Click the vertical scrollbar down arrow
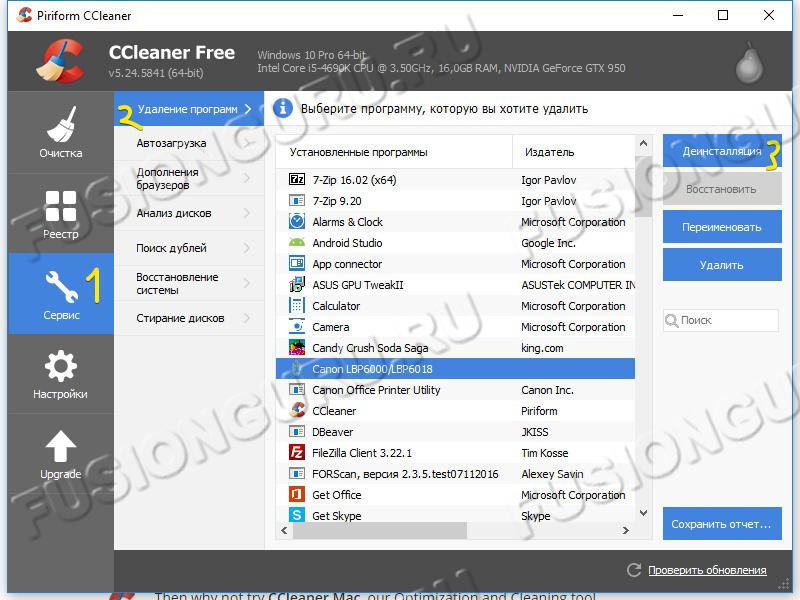Screen dimensions: 800x600 [643, 513]
